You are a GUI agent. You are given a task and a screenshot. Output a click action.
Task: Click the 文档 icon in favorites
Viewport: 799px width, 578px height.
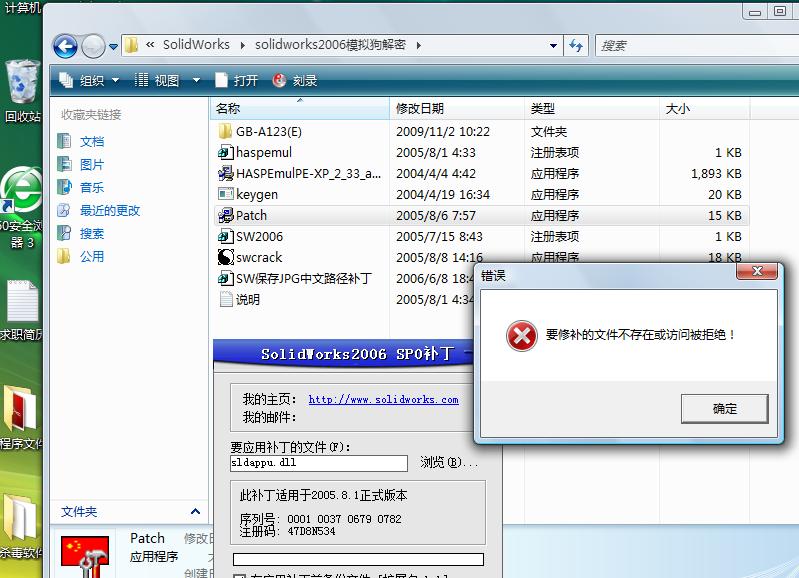[64, 141]
